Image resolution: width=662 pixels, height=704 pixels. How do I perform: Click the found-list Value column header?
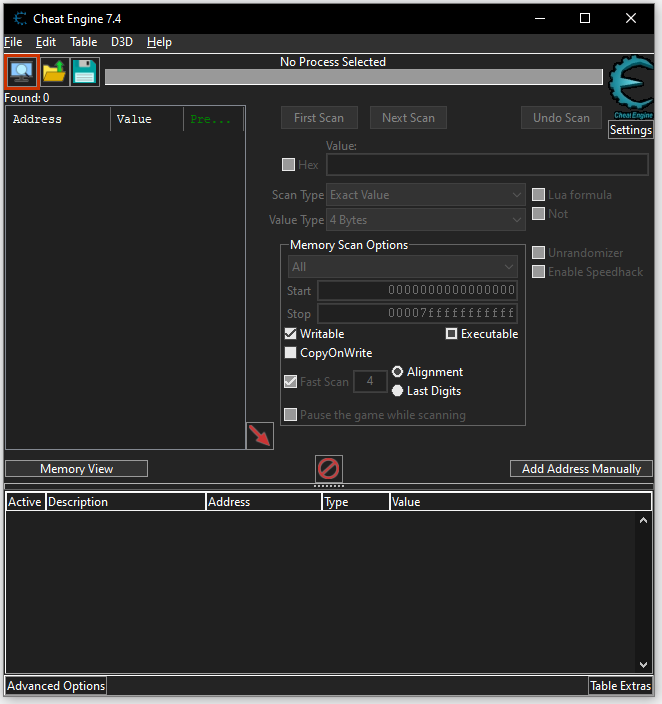pos(147,119)
